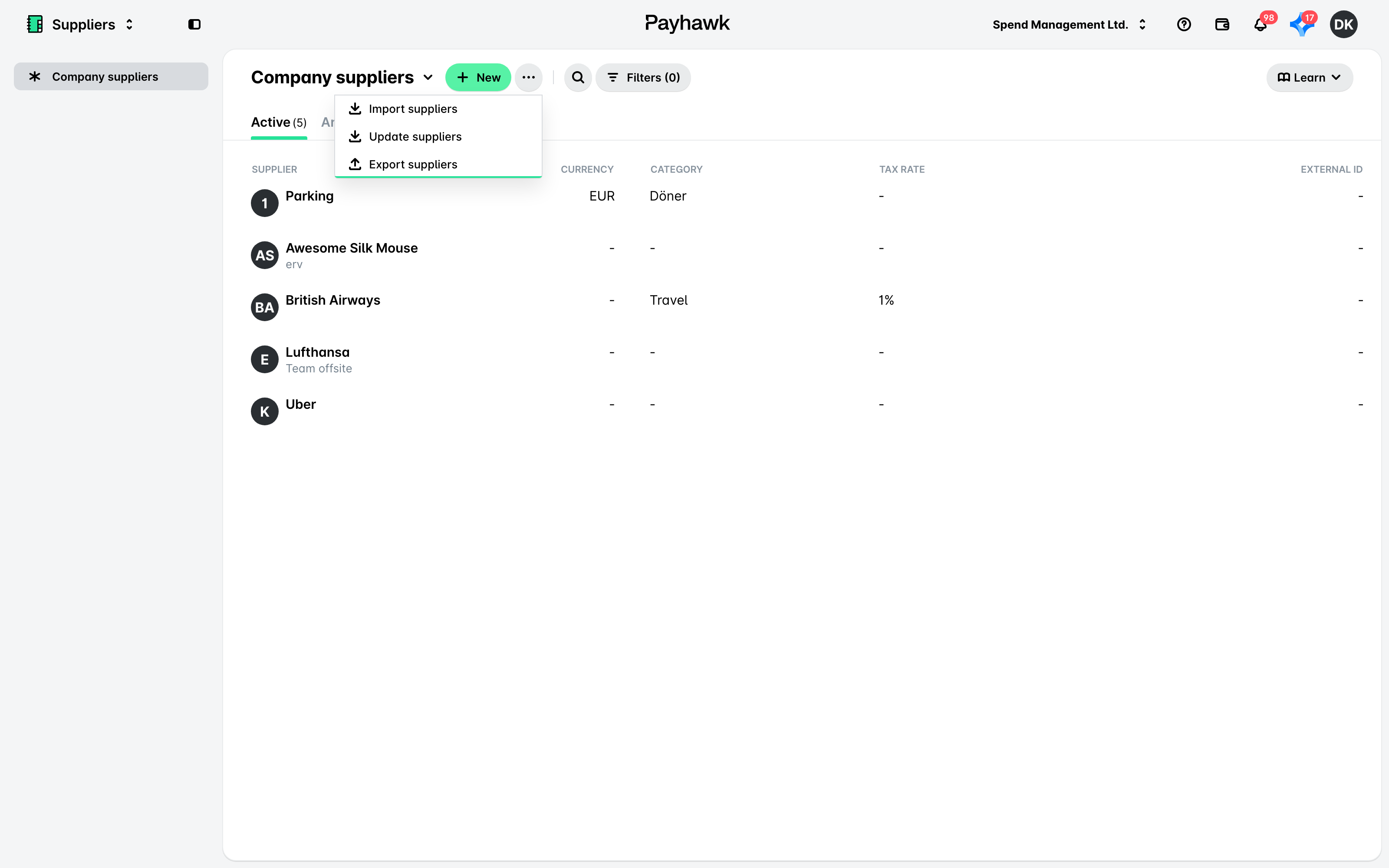Open the Suppliers module switcher
This screenshot has width=1389, height=868.
tap(80, 24)
